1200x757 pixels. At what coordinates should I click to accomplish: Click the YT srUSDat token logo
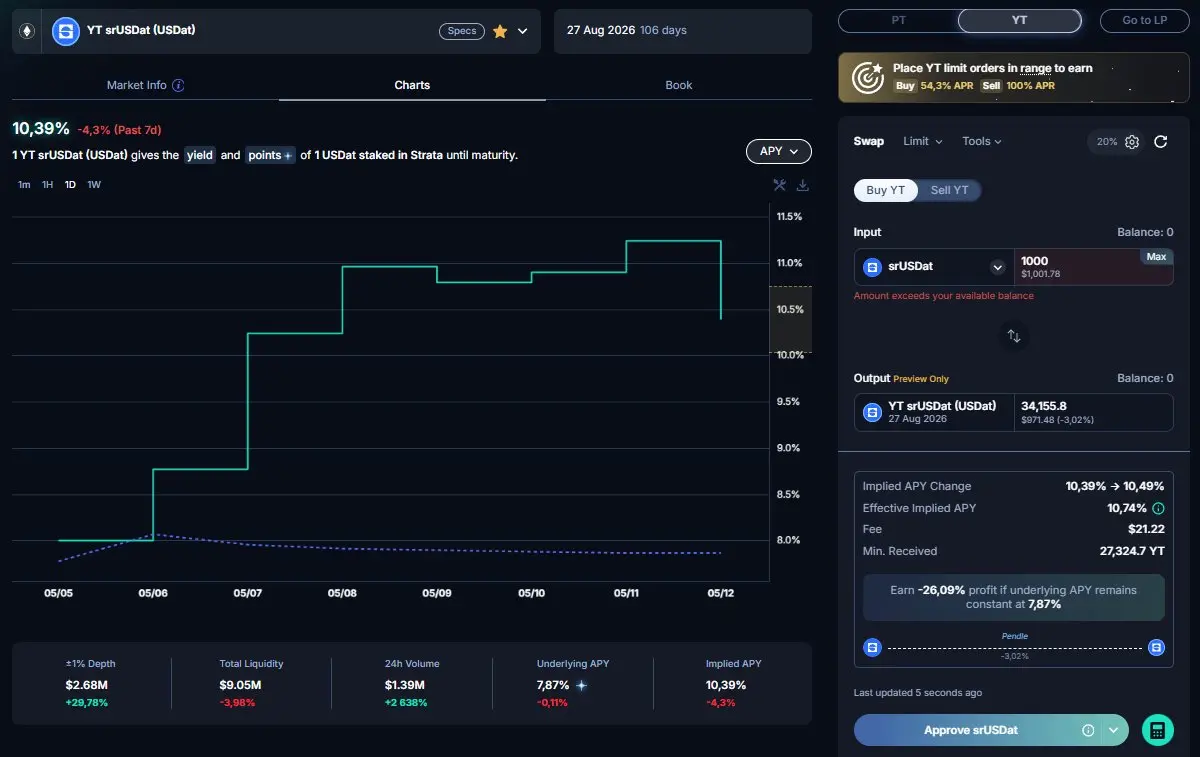66,31
